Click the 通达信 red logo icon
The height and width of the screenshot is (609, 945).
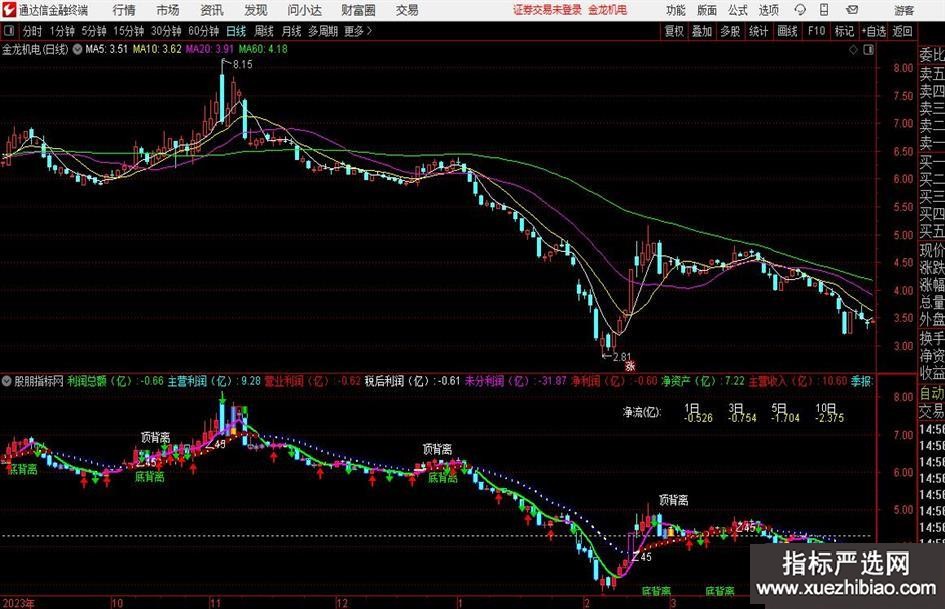click(x=9, y=10)
